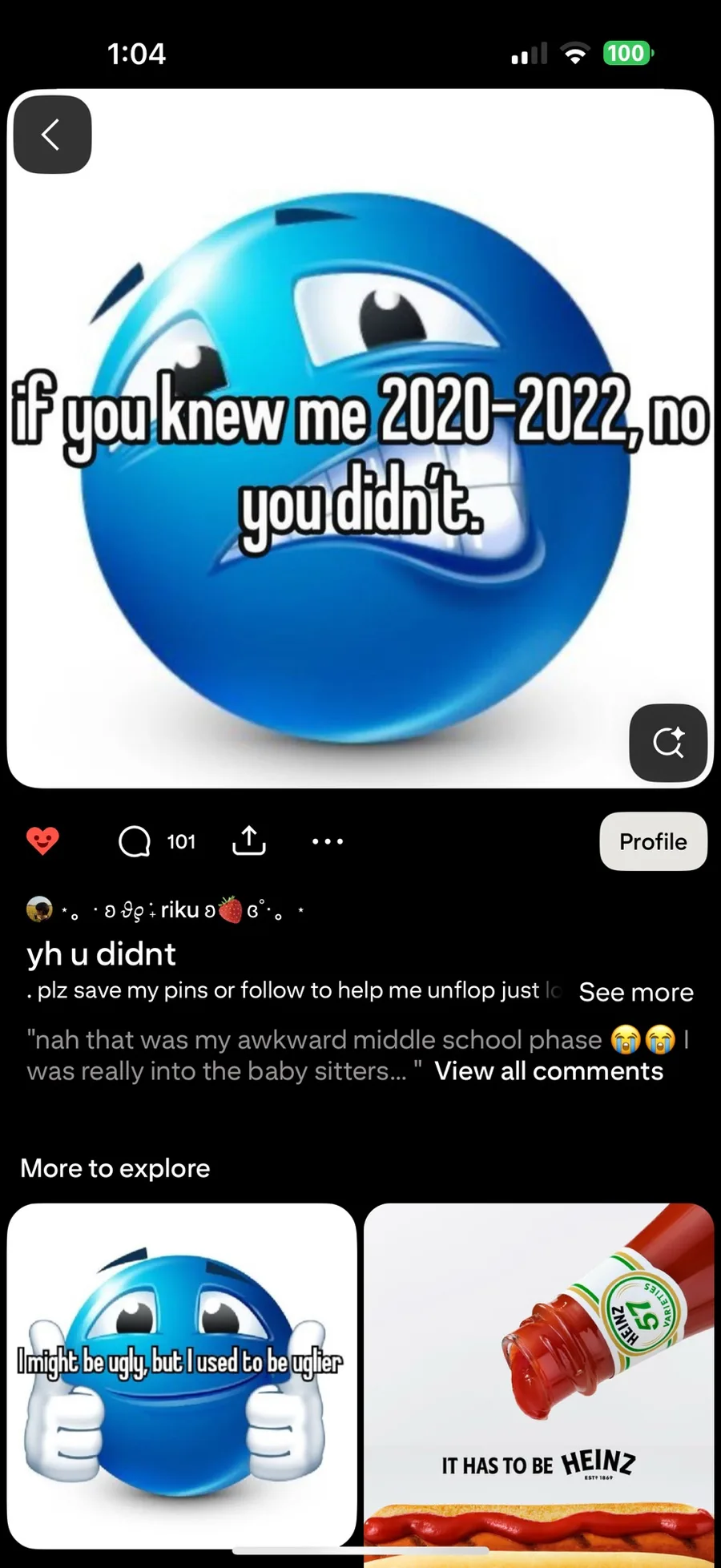Tap the Wi-Fi status icon

click(574, 54)
